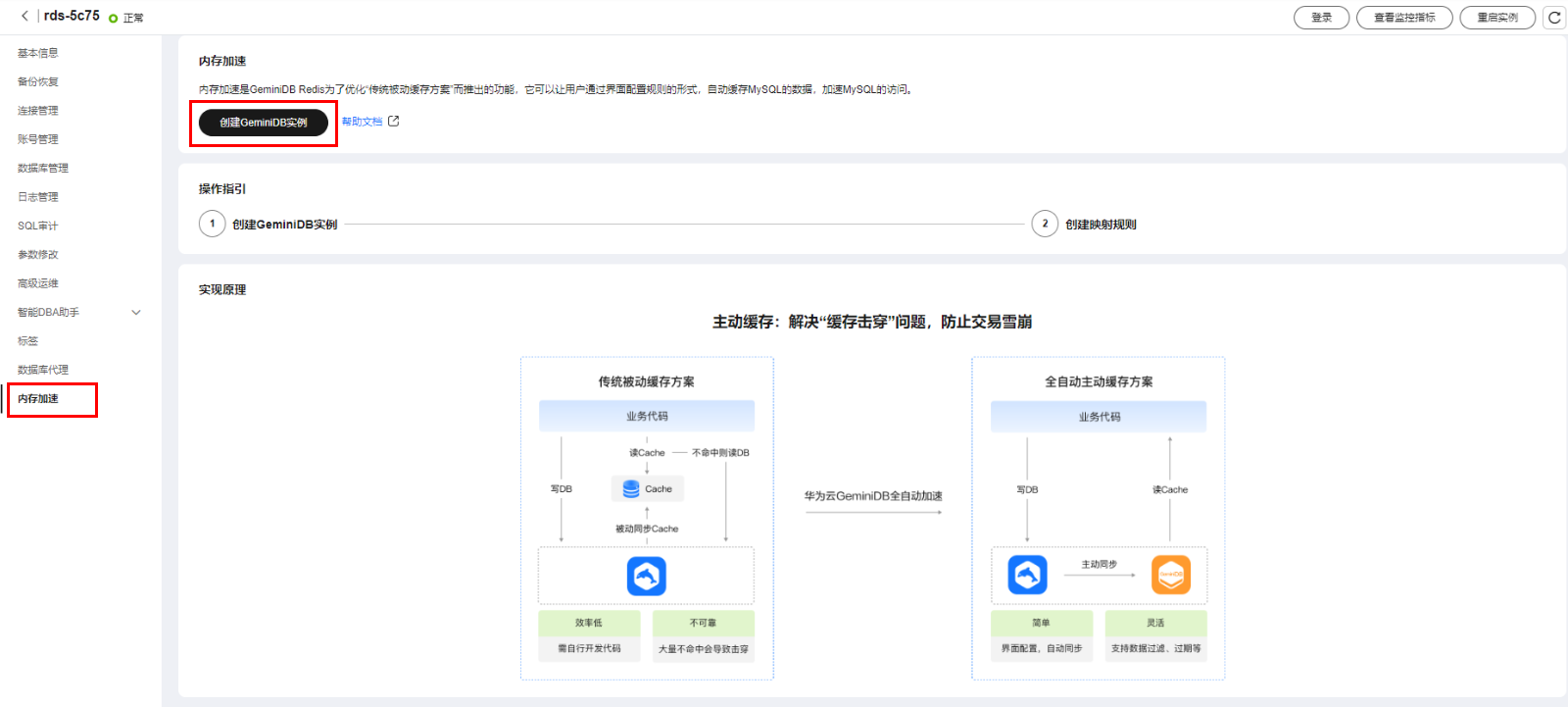Click 被动同步Cache label

(647, 529)
